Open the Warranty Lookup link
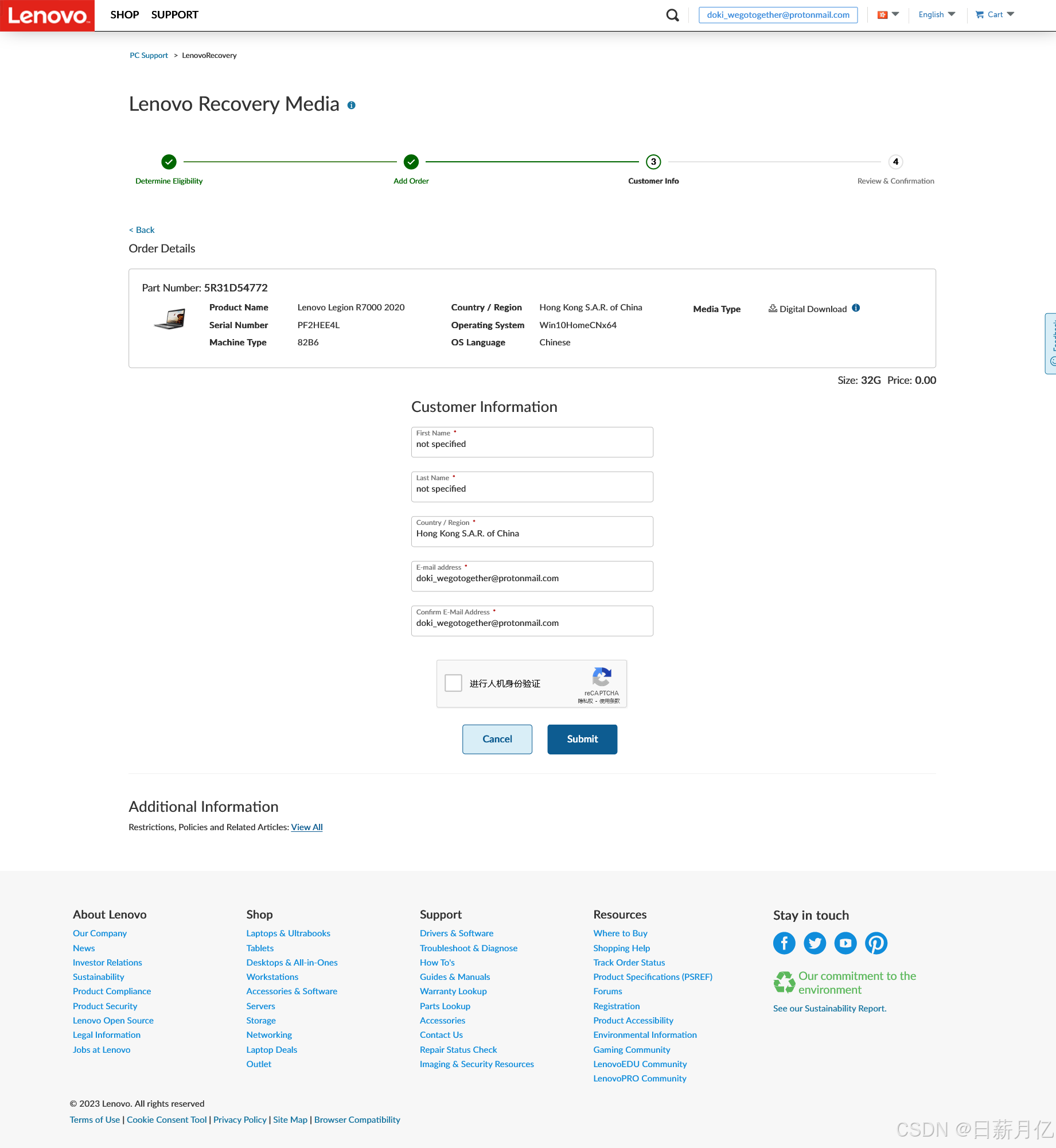 coord(453,991)
